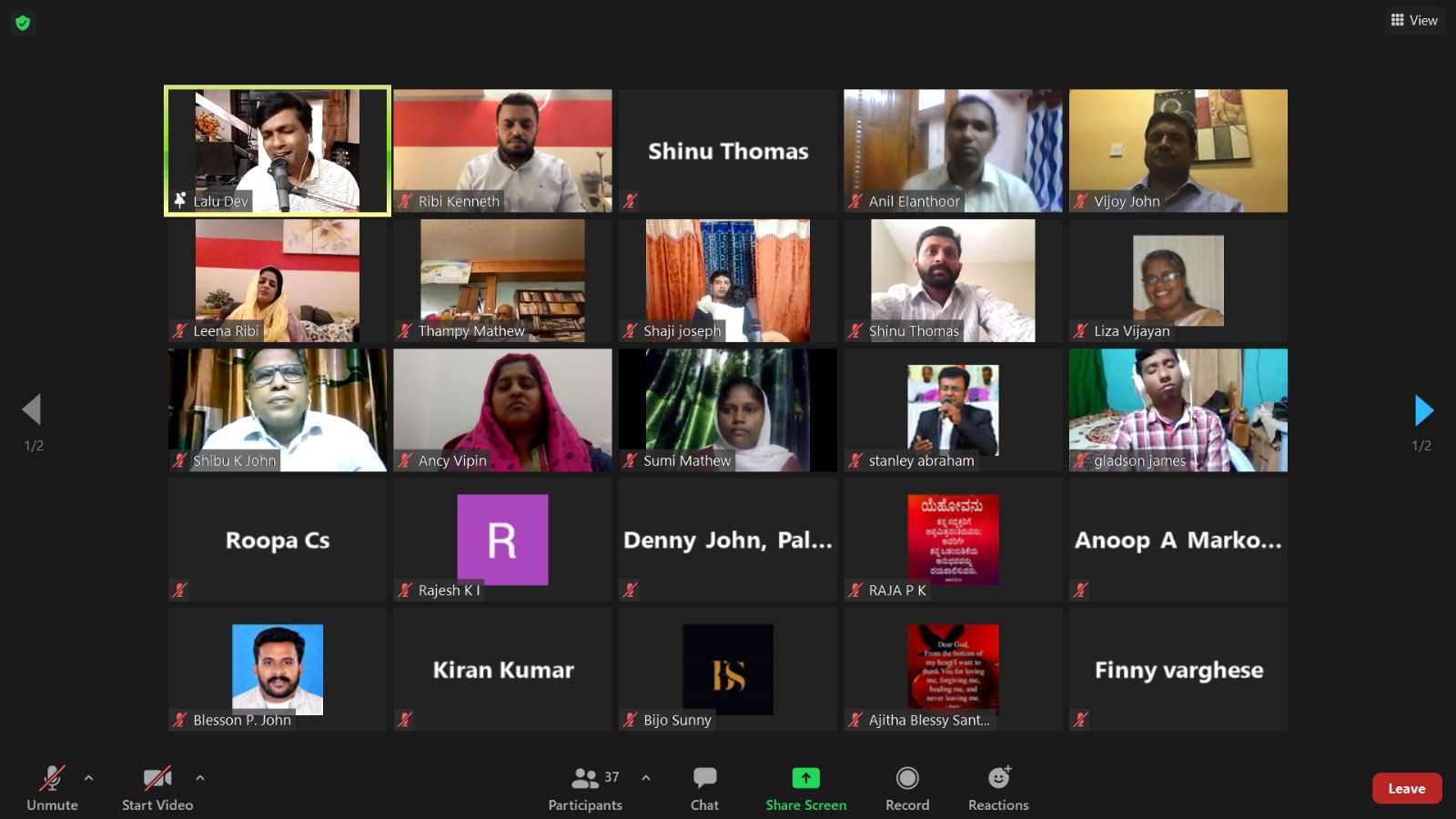
Task: Click the green encryption shield icon
Action: tap(23, 23)
